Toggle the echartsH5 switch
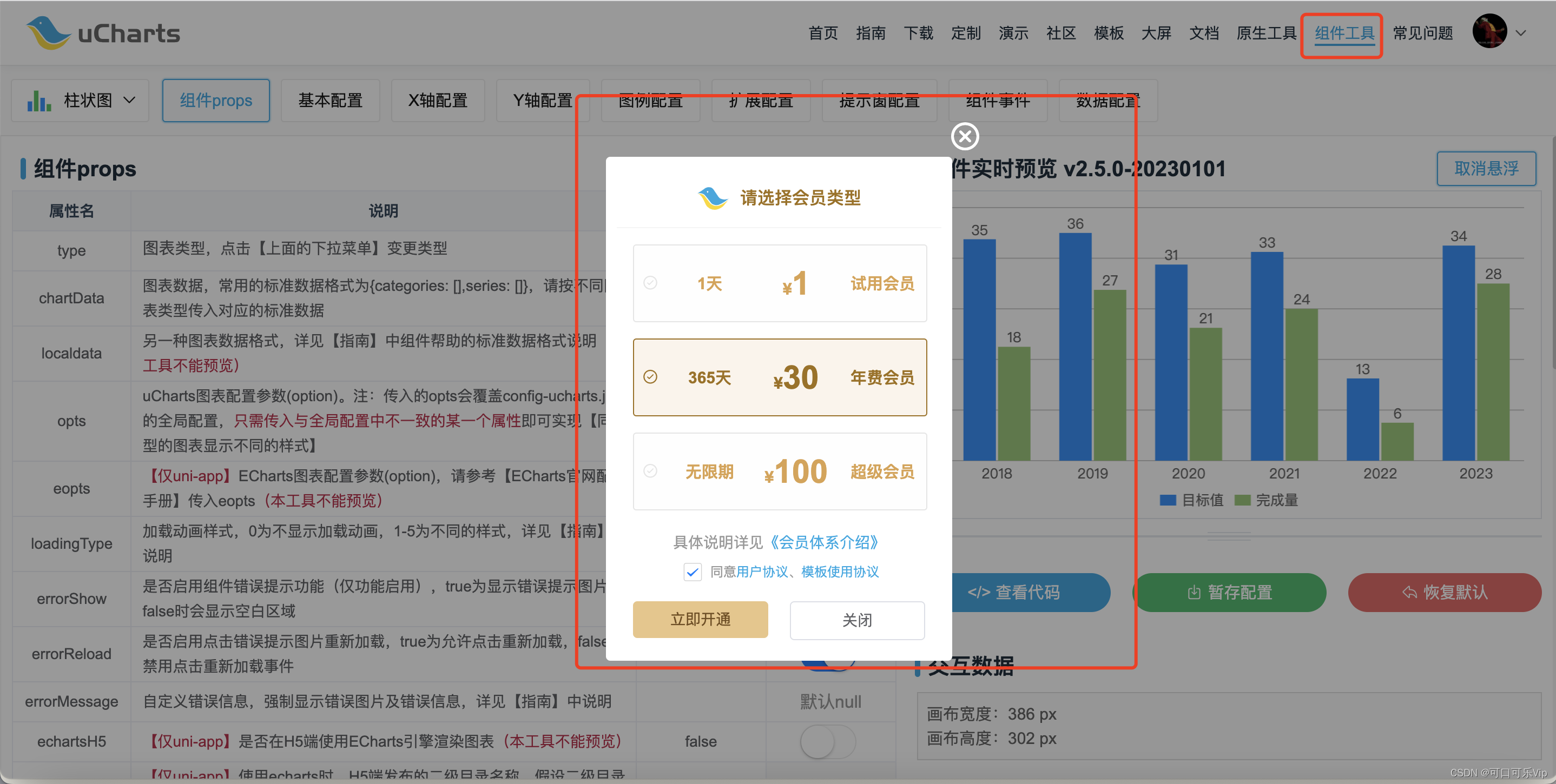Viewport: 1556px width, 784px height. [x=828, y=742]
